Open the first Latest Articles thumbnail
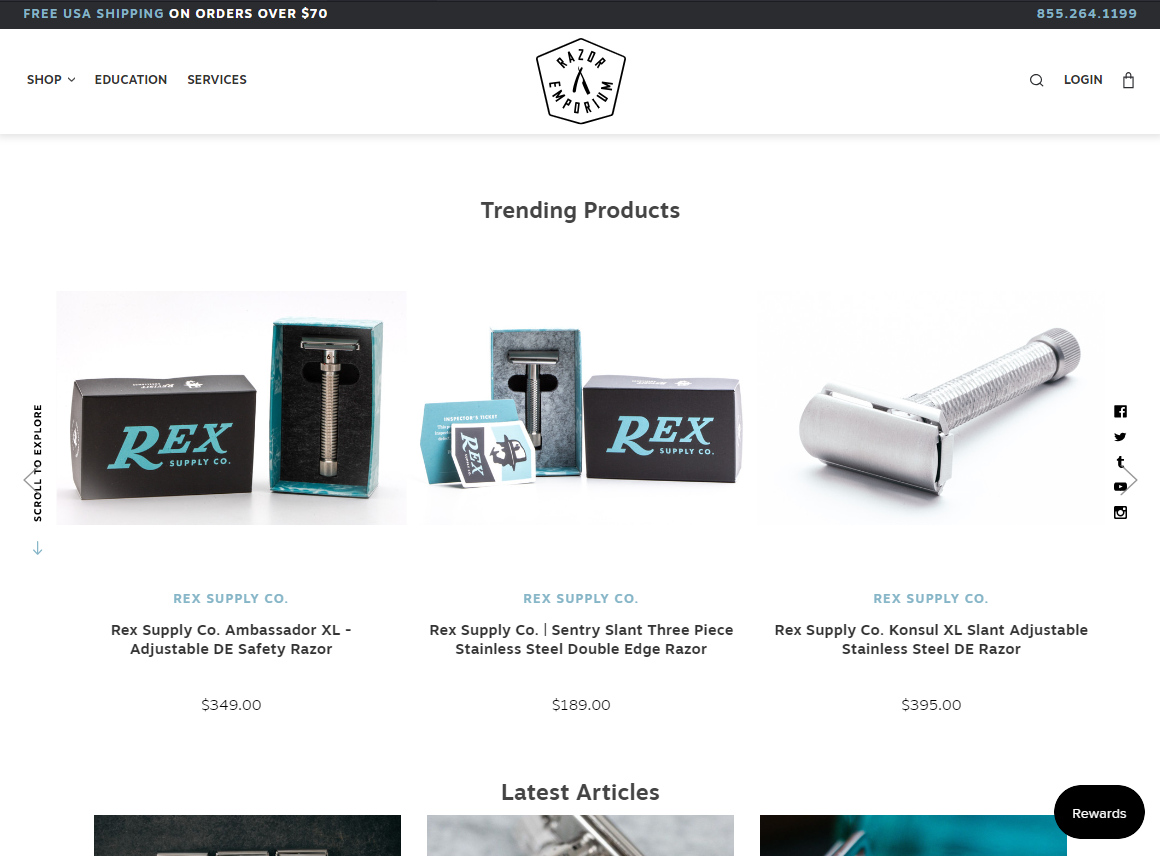 (247, 835)
